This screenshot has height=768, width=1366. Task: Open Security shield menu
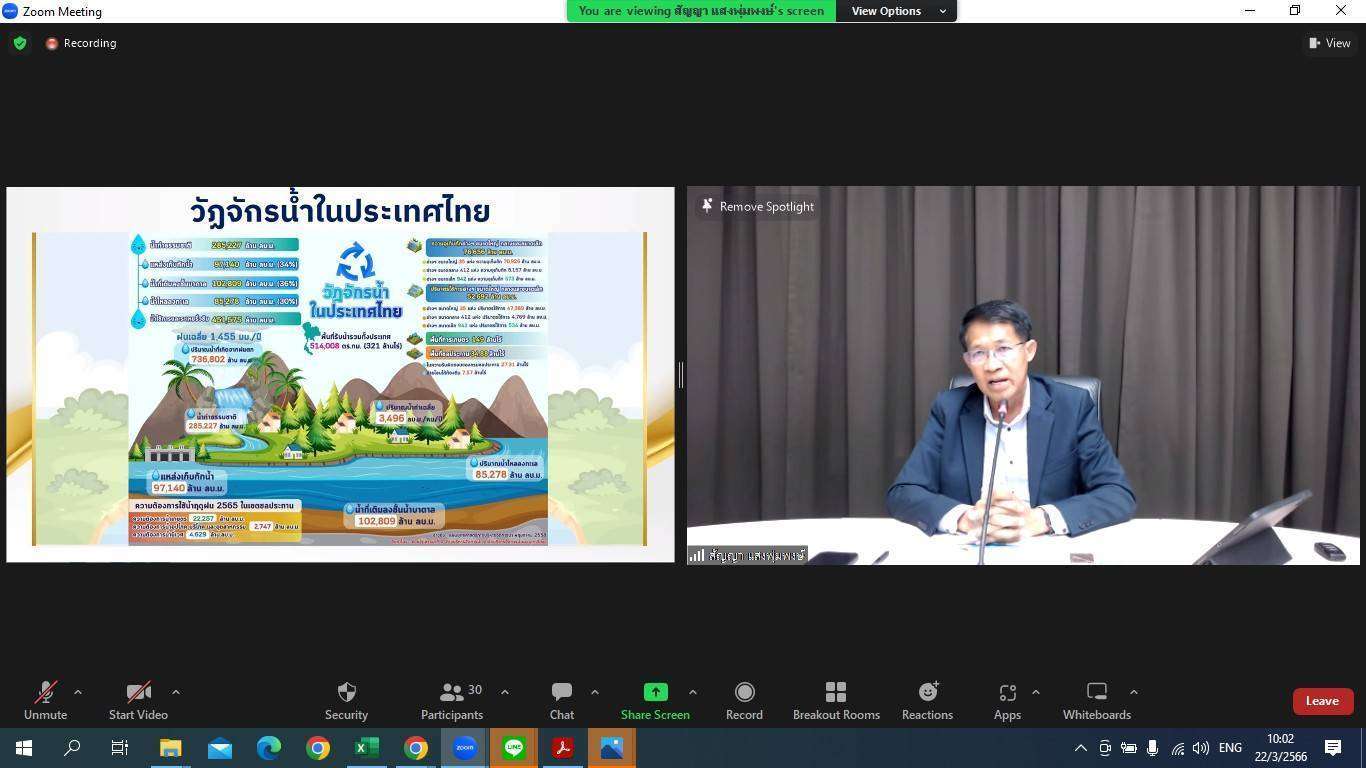(x=346, y=700)
